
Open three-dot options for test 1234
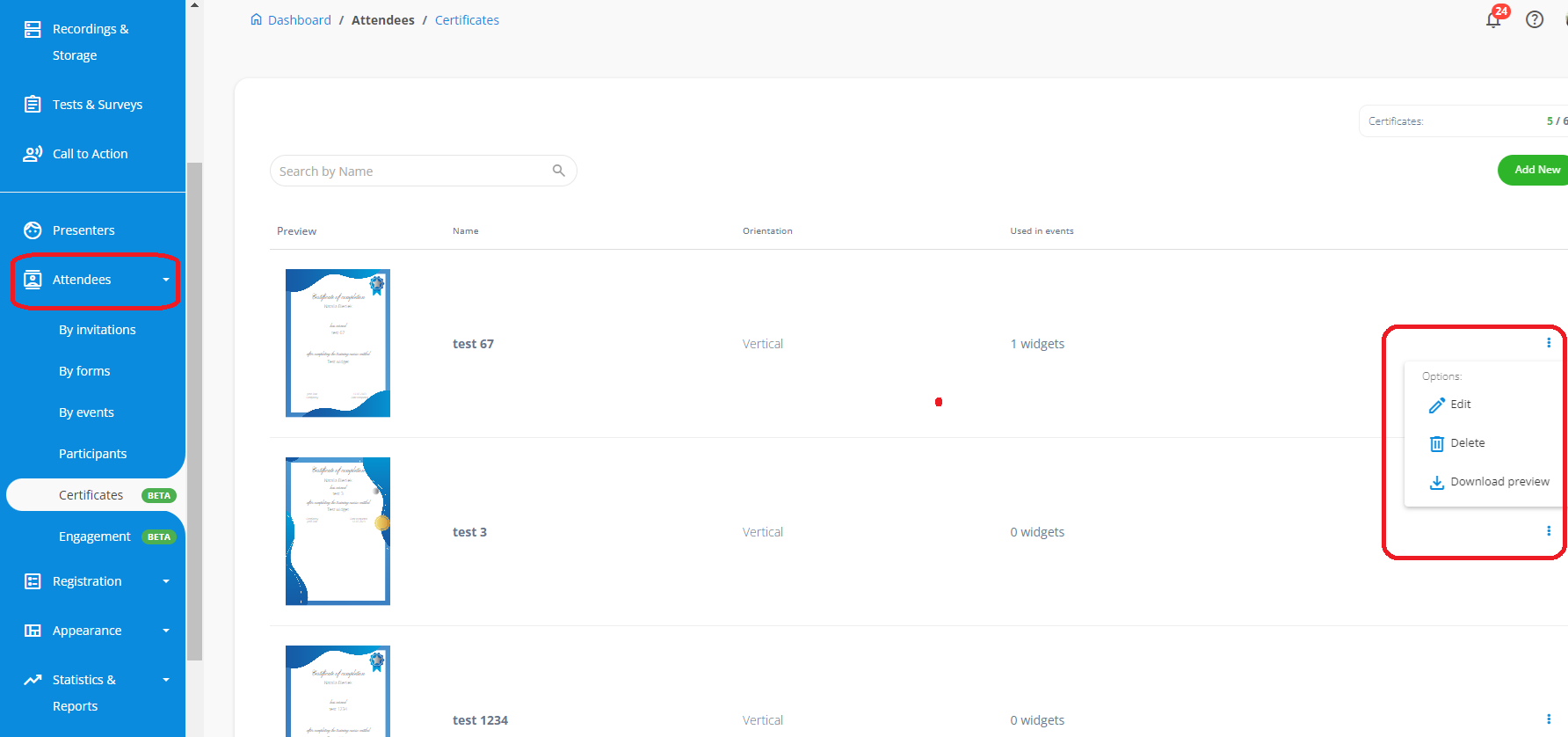(x=1549, y=719)
